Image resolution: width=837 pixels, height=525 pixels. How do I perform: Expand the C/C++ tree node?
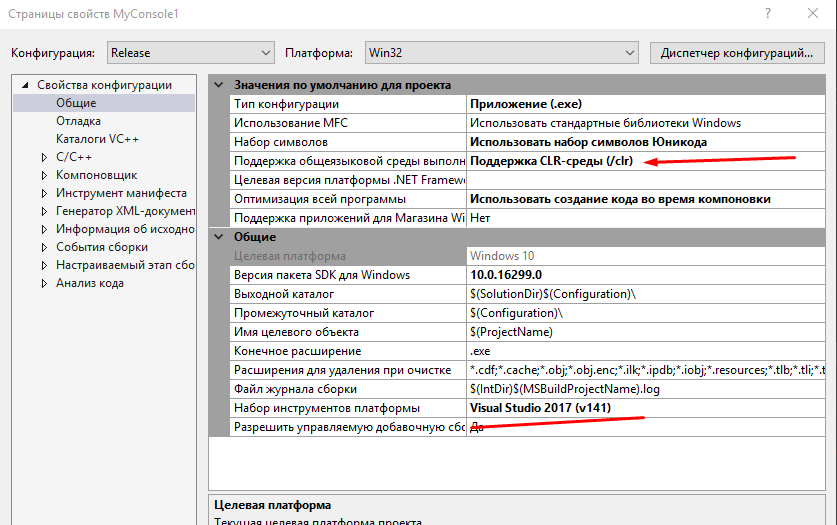click(x=44, y=157)
